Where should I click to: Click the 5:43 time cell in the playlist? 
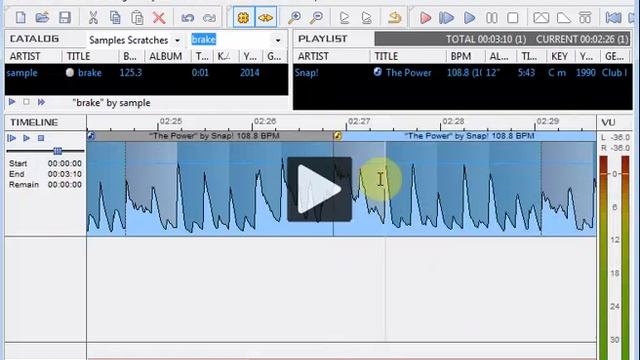tap(526, 73)
